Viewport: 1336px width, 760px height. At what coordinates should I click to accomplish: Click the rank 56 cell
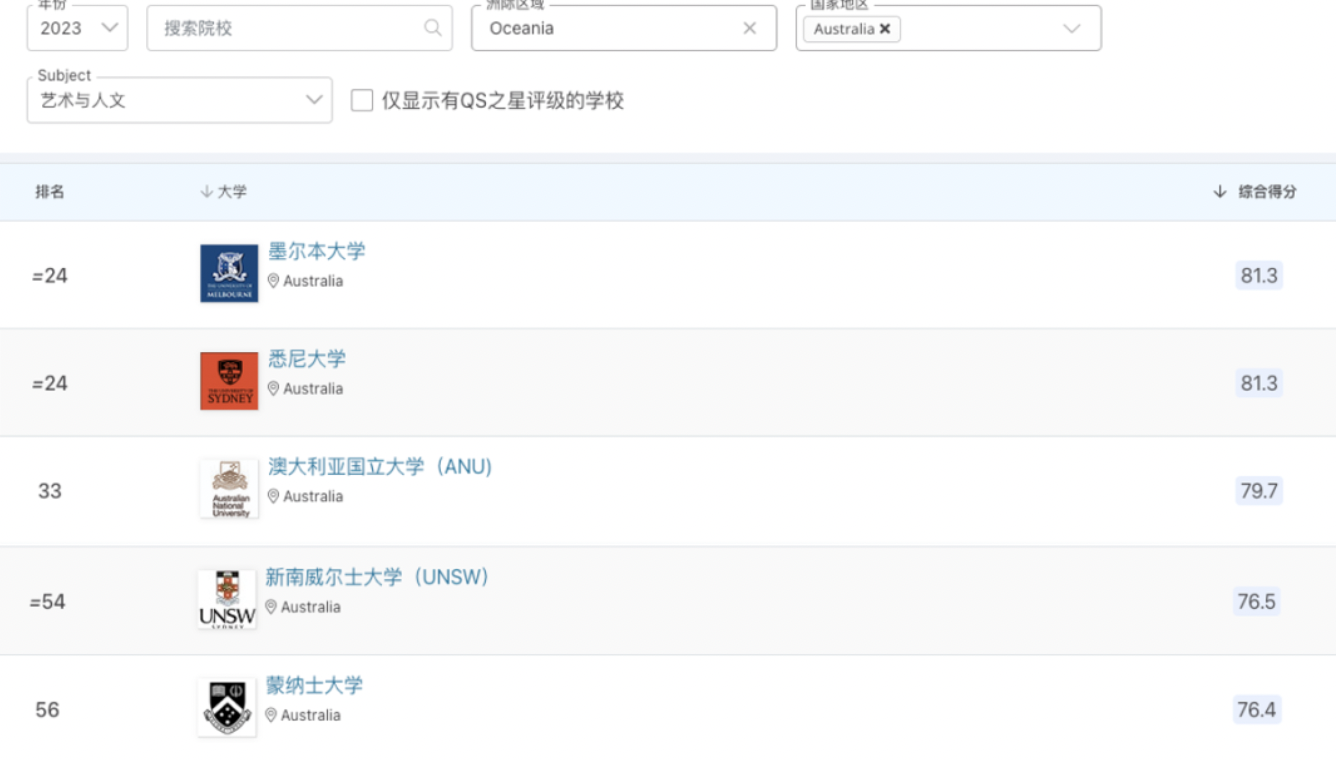[47, 710]
